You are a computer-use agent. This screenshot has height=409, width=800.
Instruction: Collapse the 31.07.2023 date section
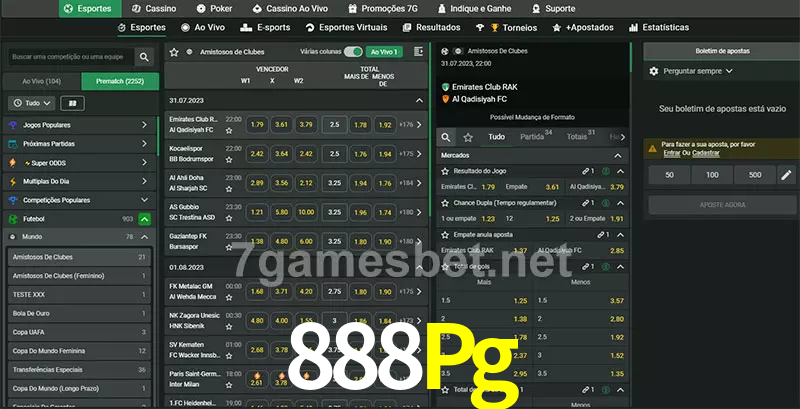tap(419, 100)
